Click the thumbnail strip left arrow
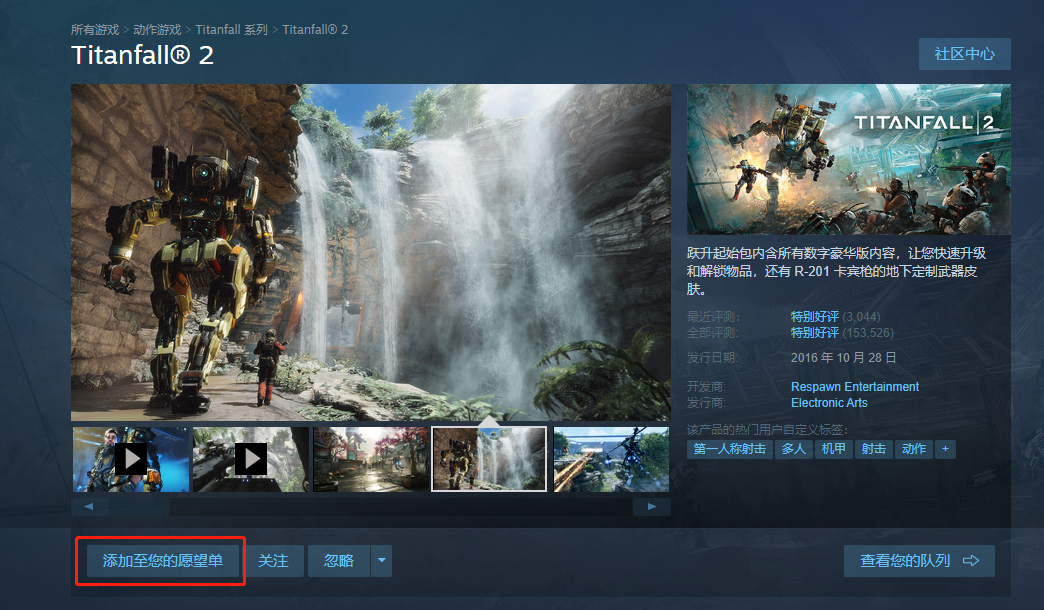Viewport: 1044px width, 610px height. click(x=89, y=507)
